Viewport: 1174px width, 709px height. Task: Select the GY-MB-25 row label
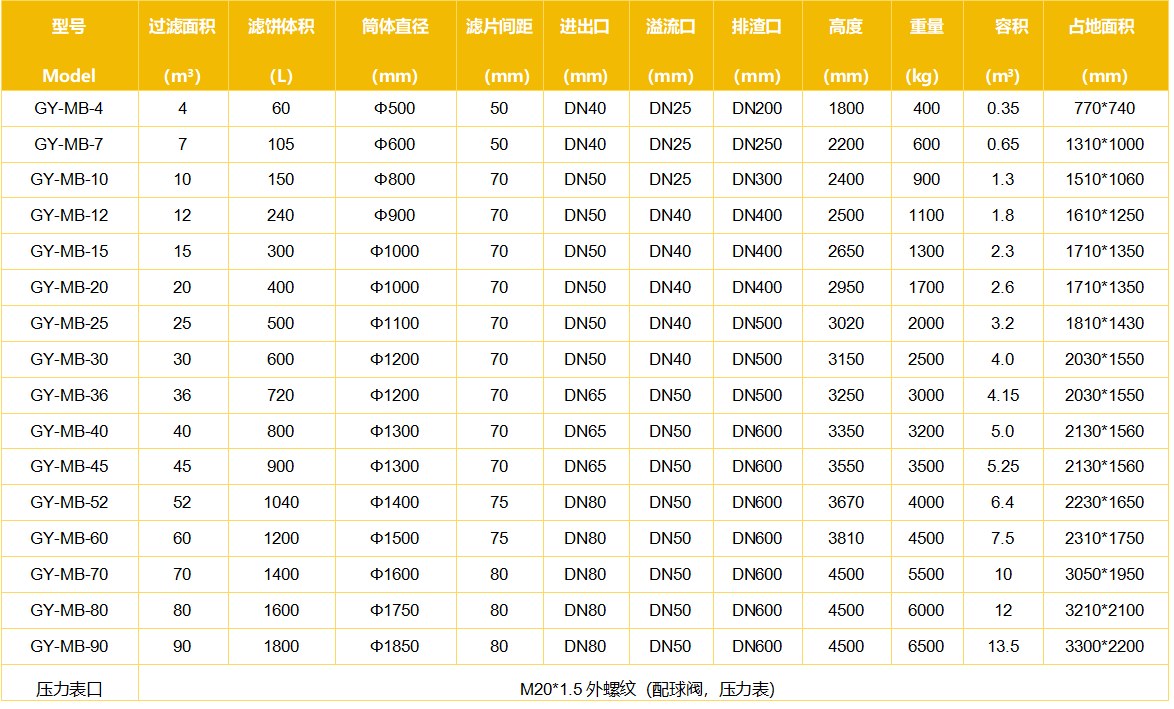(69, 323)
